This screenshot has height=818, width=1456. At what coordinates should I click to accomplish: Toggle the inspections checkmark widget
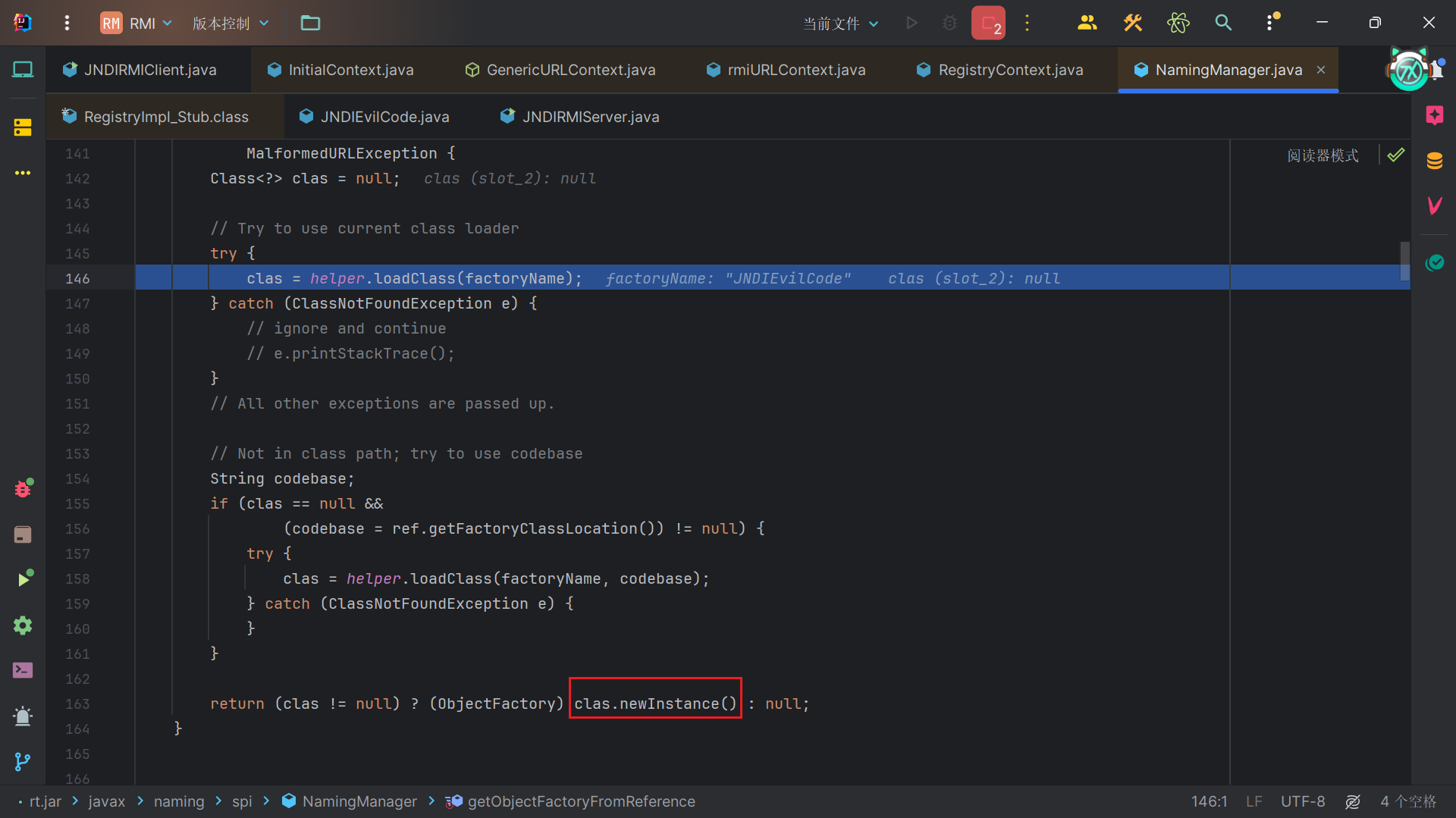[x=1395, y=155]
